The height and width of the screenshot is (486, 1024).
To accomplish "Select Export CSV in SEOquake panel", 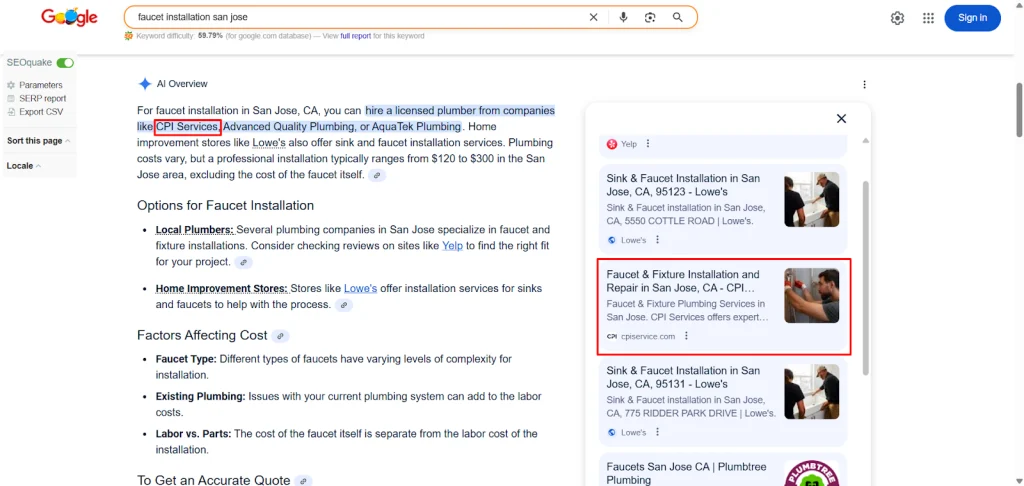I will [40, 112].
